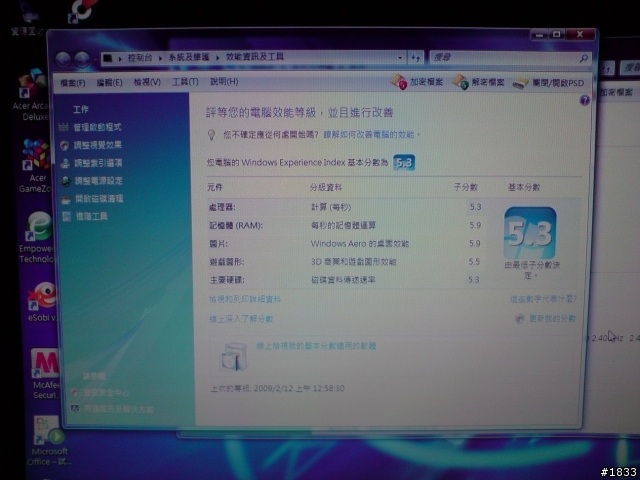Click the shield icon beside 更新我的分數
This screenshot has height=480, width=640.
520,318
